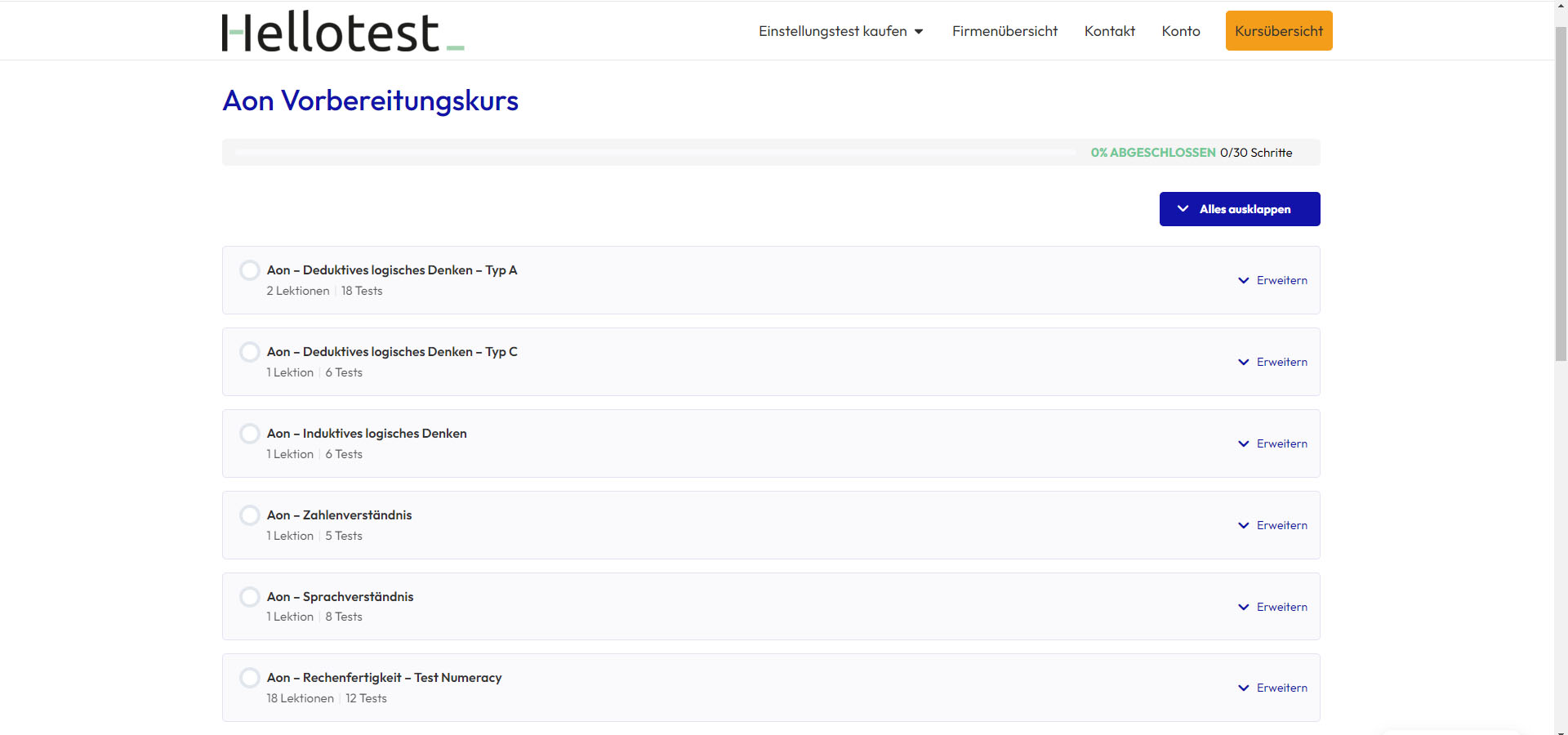Click status circle of Rechenfertigkeit Test Numeracy
1568x735 pixels.
(x=250, y=678)
